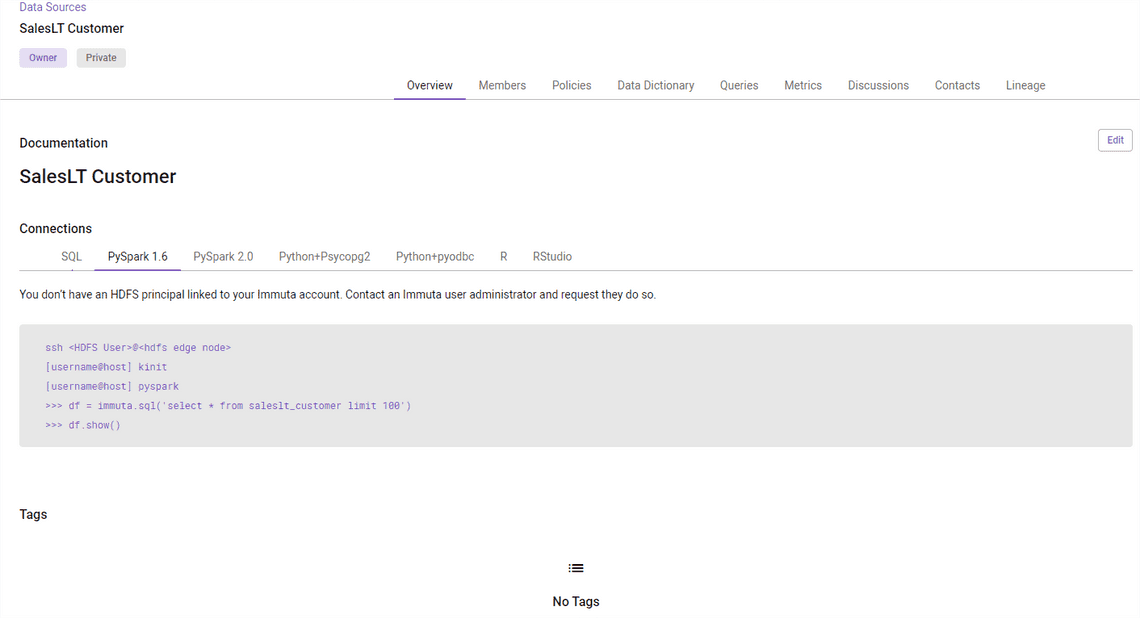Click the 'No Tags' text
This screenshot has width=1140, height=618.
[576, 602]
